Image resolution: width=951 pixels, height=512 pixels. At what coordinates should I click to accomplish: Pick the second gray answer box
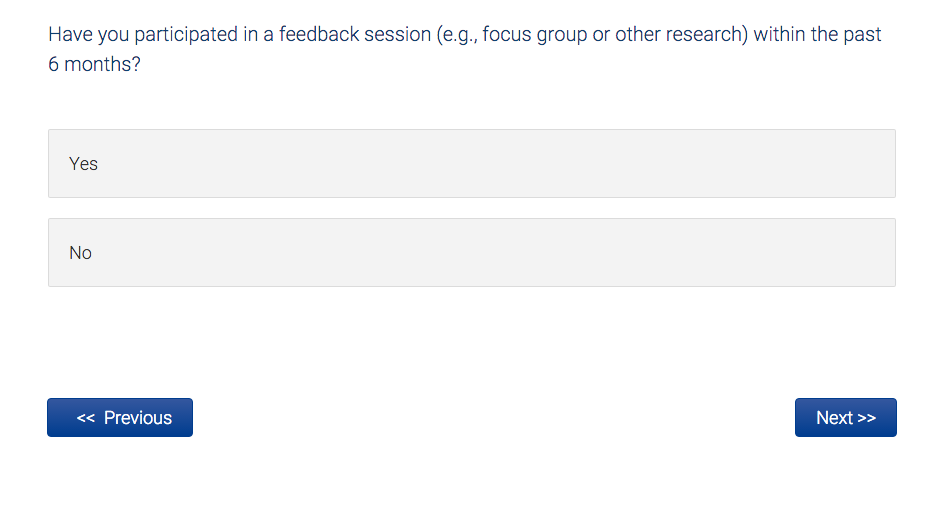click(x=471, y=252)
